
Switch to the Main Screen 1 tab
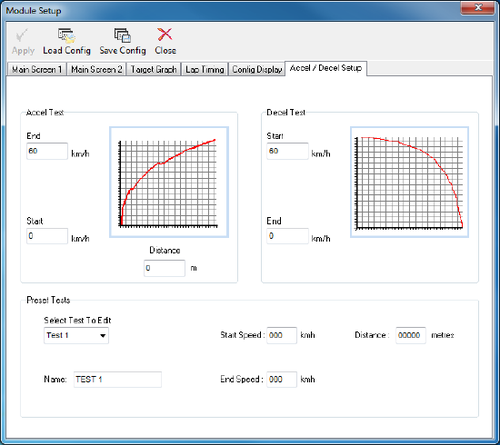(x=37, y=69)
